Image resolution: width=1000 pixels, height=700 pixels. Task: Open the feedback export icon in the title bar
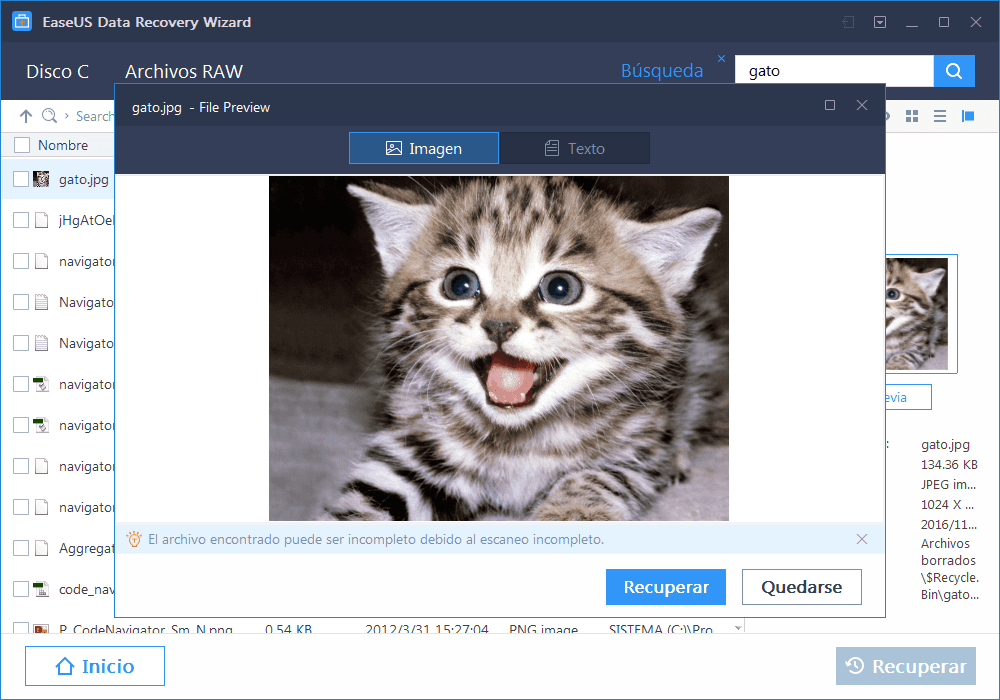click(847, 21)
